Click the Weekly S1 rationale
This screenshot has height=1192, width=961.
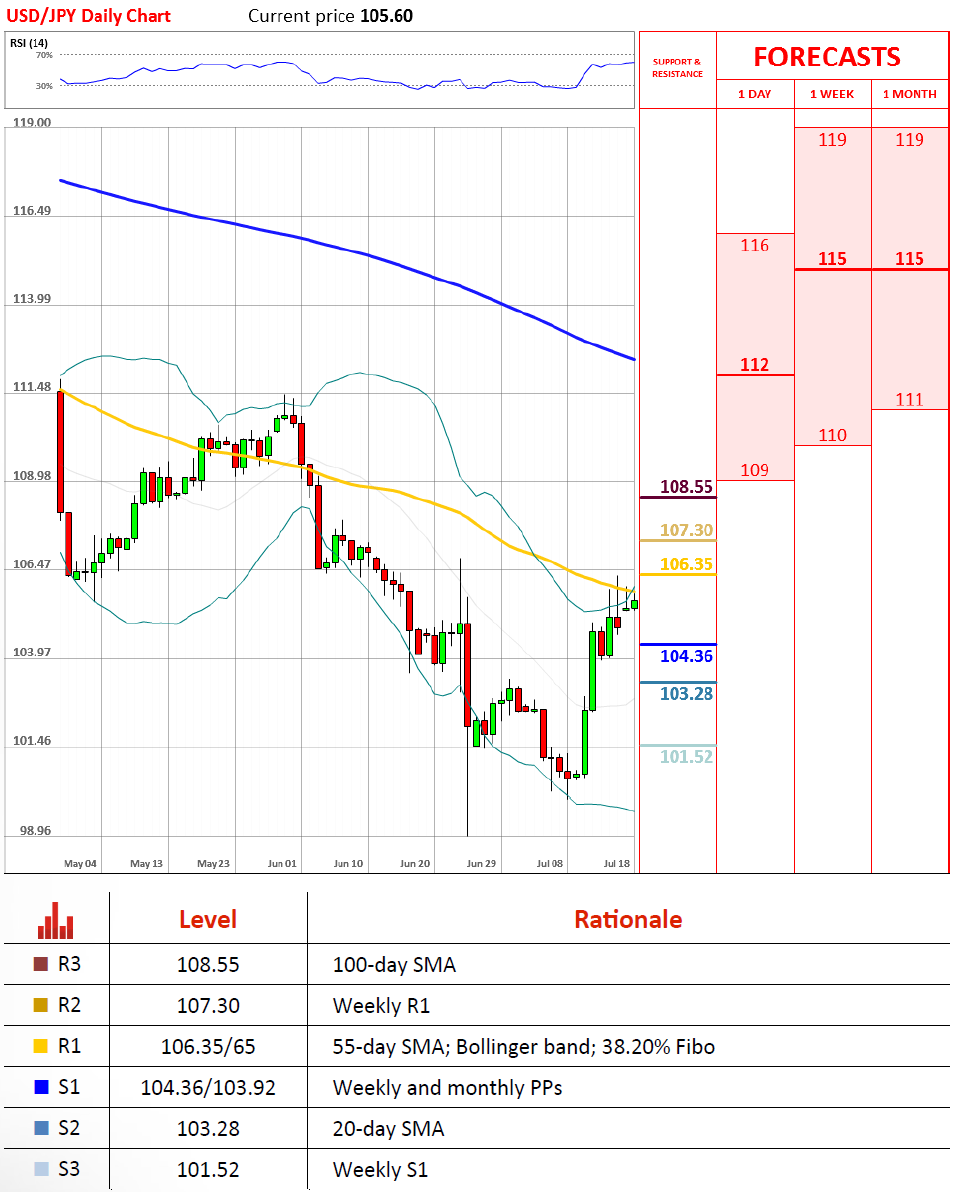tap(381, 1170)
